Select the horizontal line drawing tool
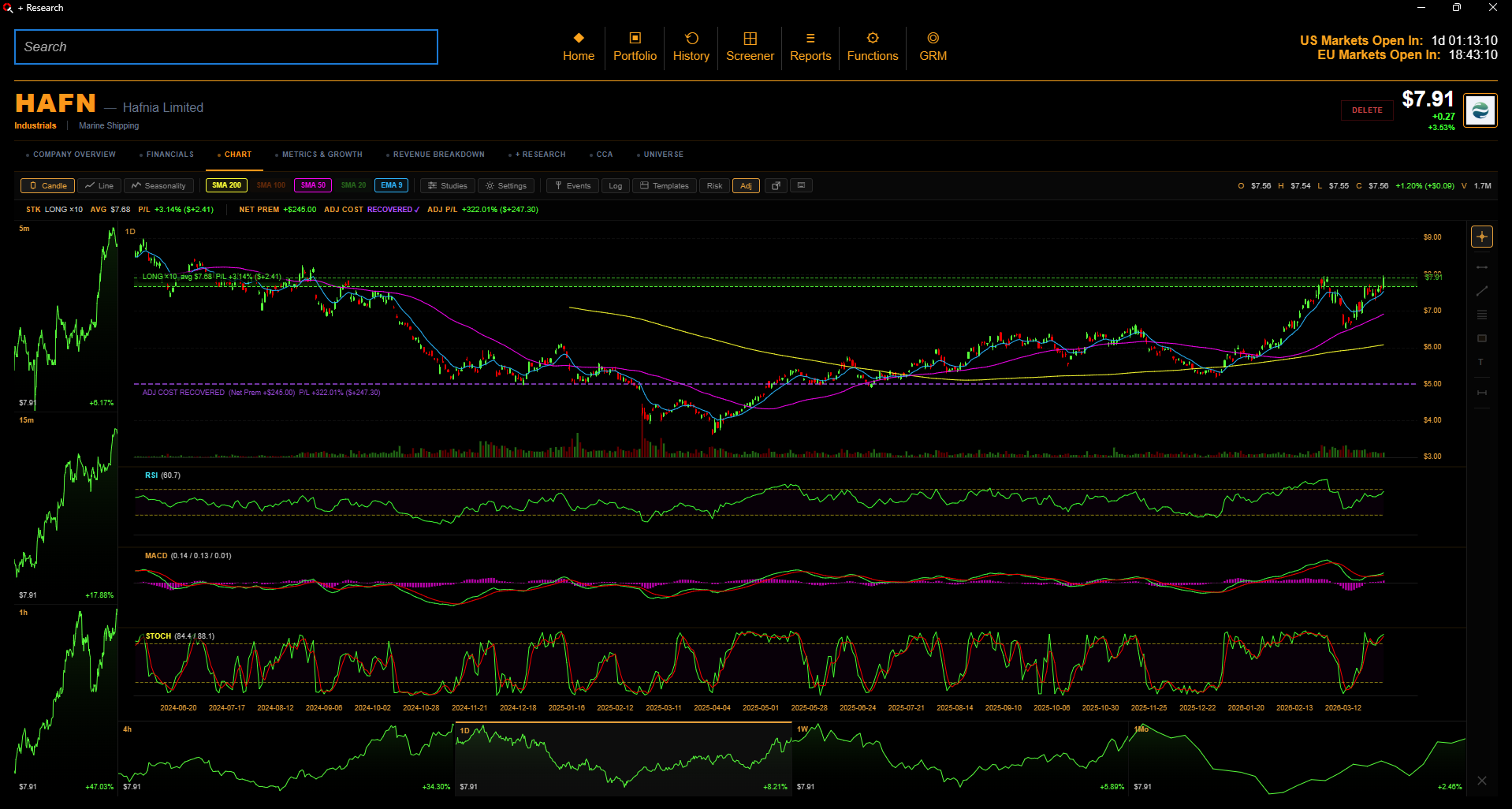The image size is (1512, 809). 1482,267
